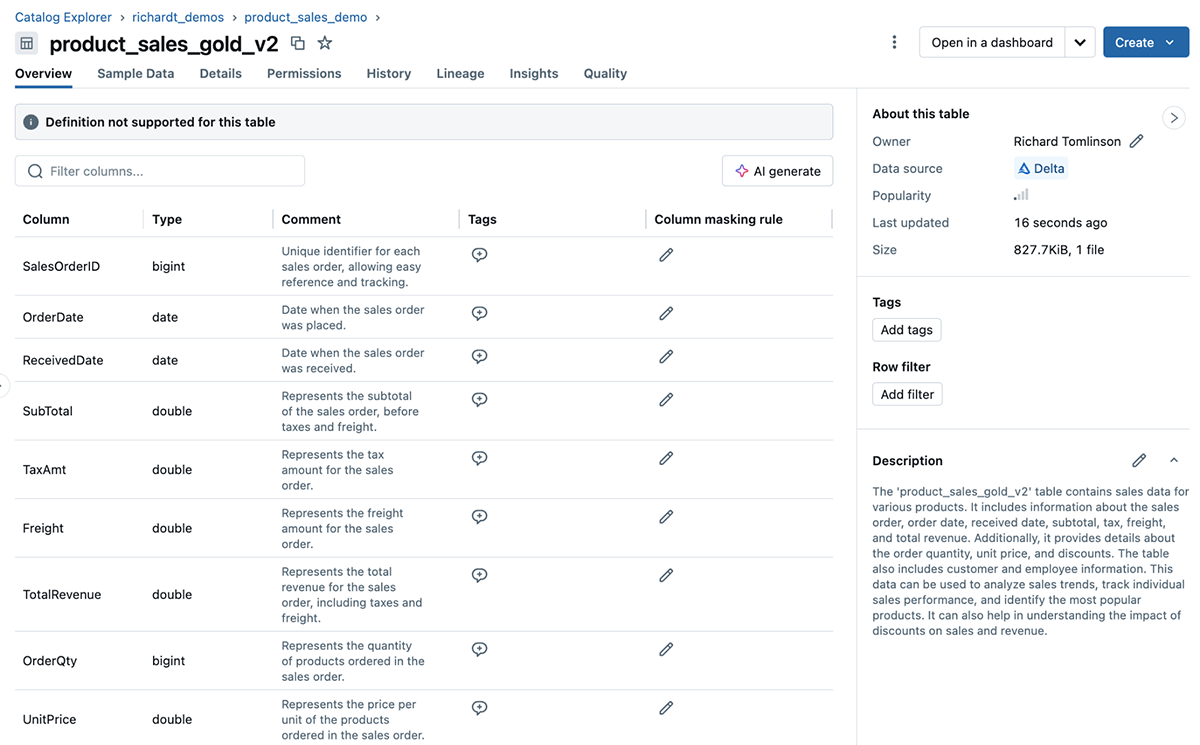Image resolution: width=1200 pixels, height=745 pixels.
Task: Copy the table name product_sales_gold_v2
Action: (x=298, y=43)
